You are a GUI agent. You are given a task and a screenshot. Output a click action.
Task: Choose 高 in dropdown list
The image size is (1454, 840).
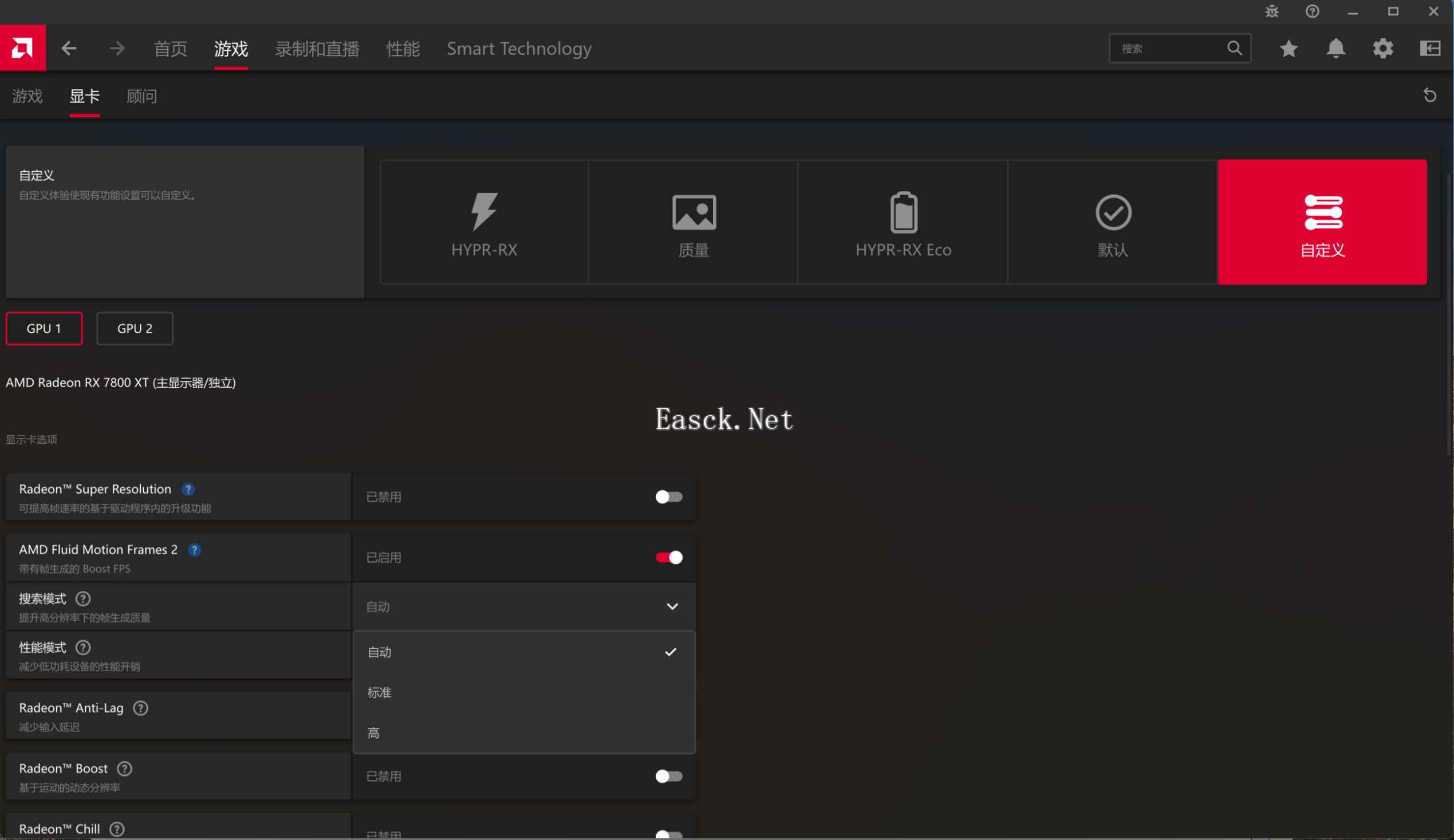pos(524,733)
